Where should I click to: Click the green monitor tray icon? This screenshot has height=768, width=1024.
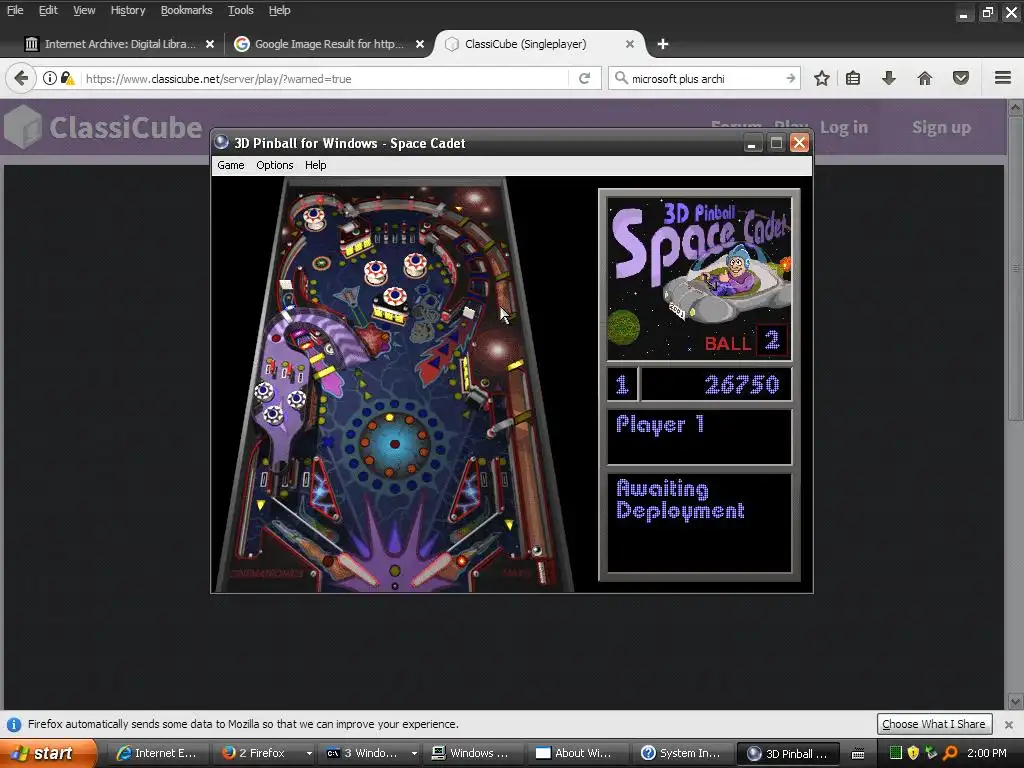(x=895, y=753)
